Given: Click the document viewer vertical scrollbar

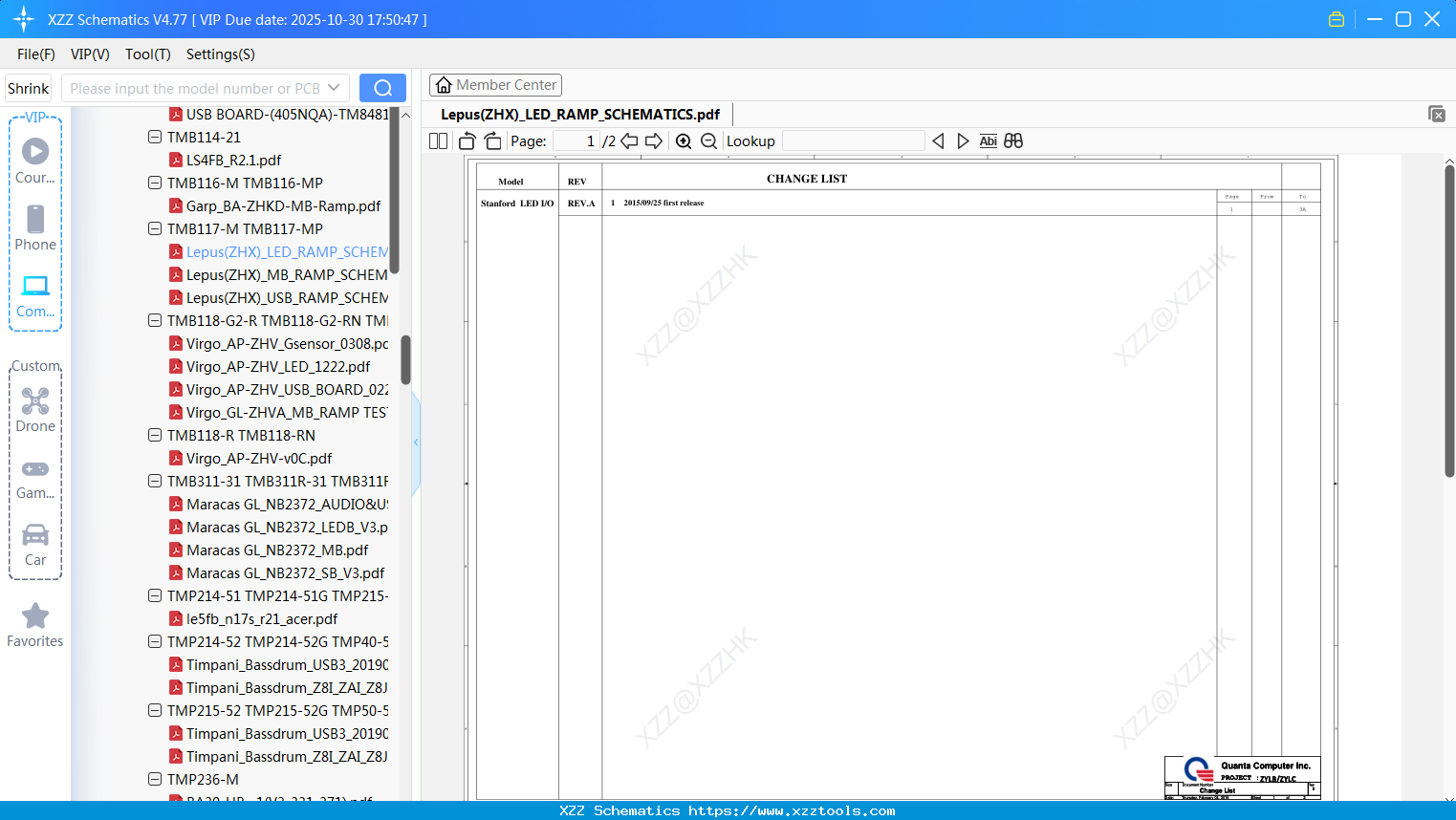Looking at the screenshot, I should (x=1449, y=321).
